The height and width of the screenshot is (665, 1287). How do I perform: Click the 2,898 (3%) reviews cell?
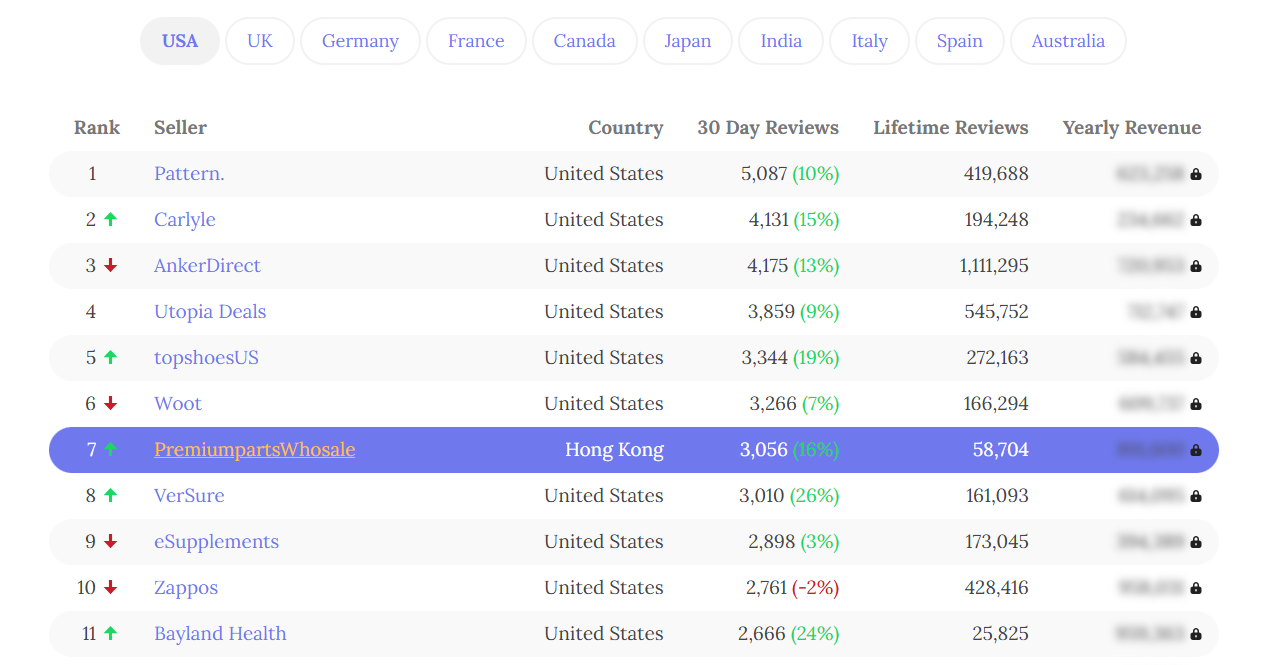(x=794, y=542)
